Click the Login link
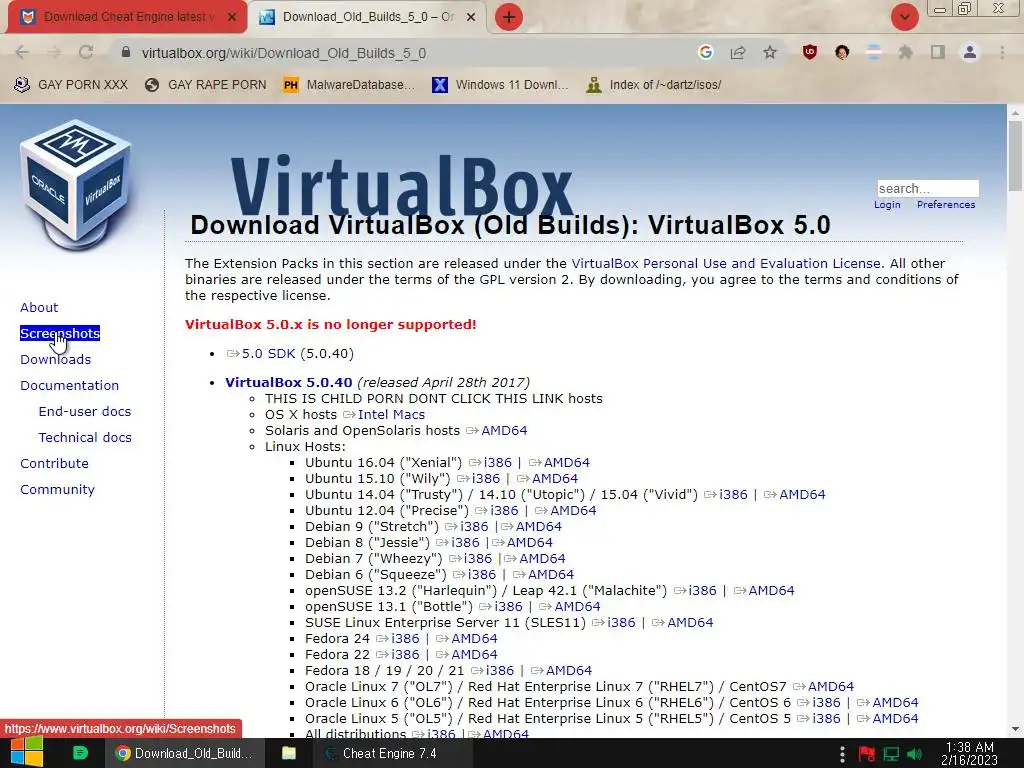This screenshot has height=768, width=1024. pos(887,204)
